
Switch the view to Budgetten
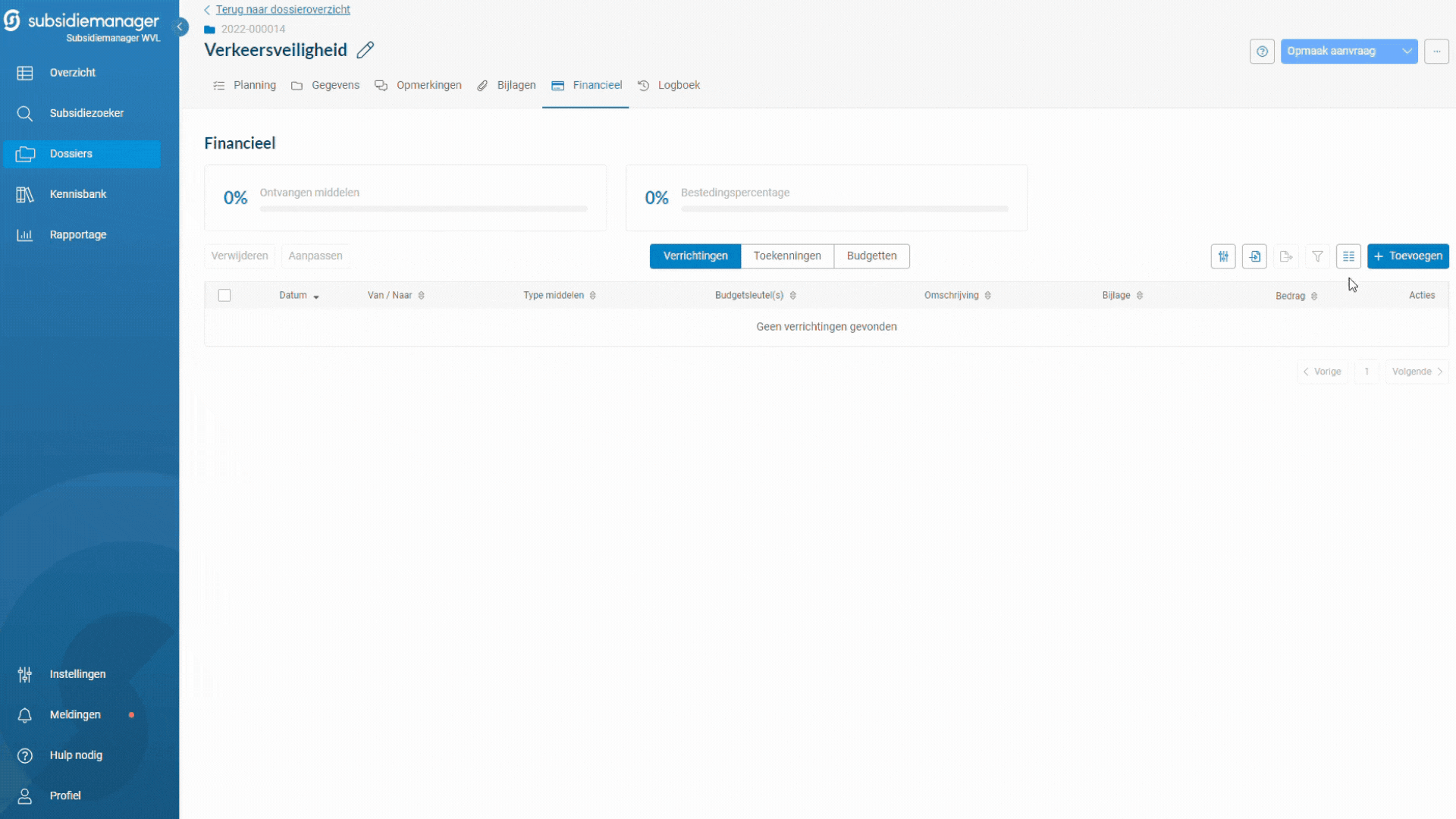tap(871, 256)
